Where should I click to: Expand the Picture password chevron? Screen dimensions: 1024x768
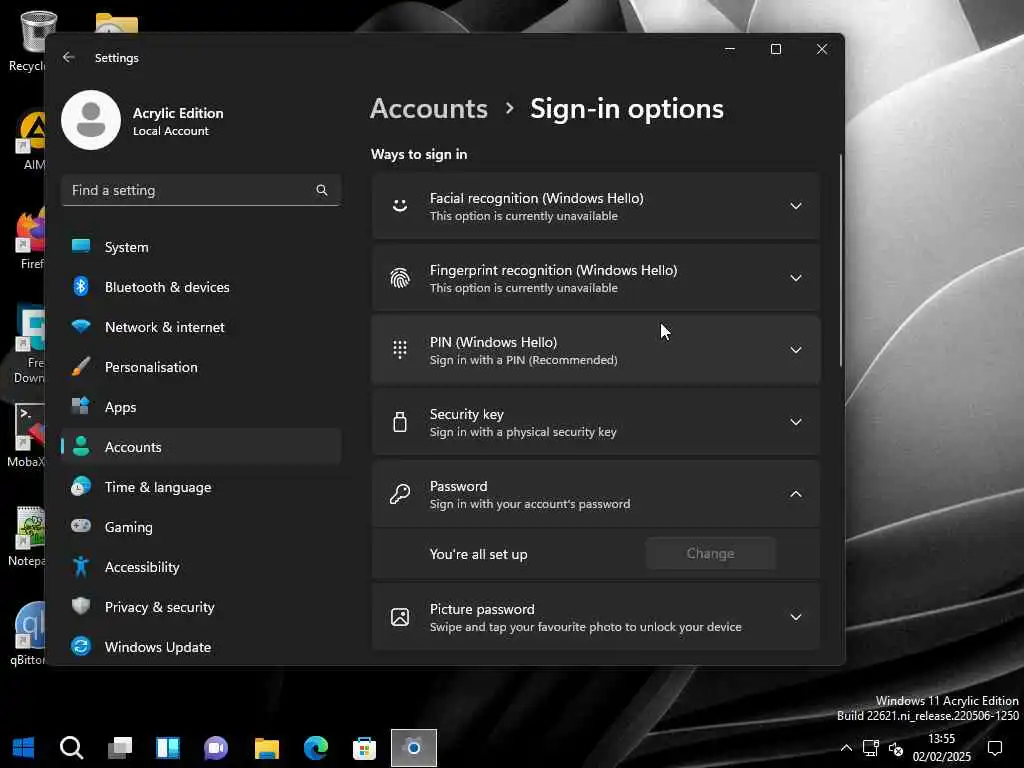(x=795, y=617)
